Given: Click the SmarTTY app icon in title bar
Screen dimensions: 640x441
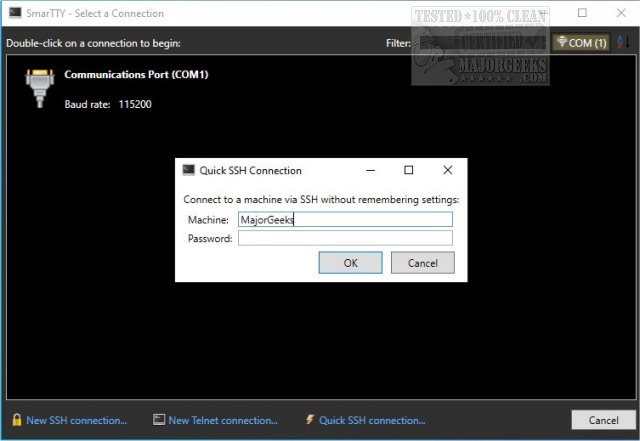Looking at the screenshot, I should (15, 13).
